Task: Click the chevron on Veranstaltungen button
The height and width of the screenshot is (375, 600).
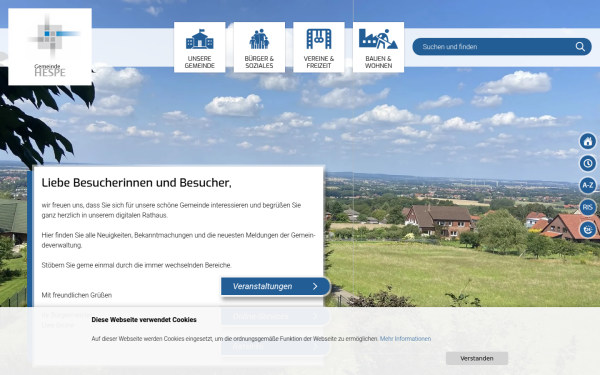Action: pos(315,286)
